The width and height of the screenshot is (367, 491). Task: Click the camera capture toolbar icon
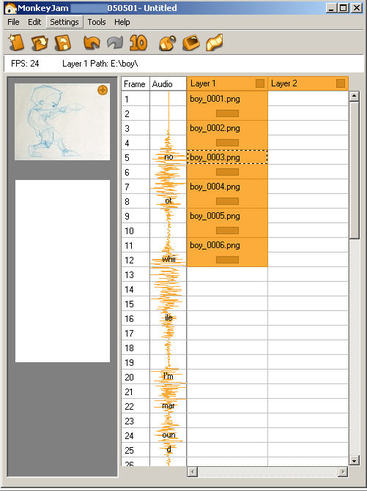[168, 43]
